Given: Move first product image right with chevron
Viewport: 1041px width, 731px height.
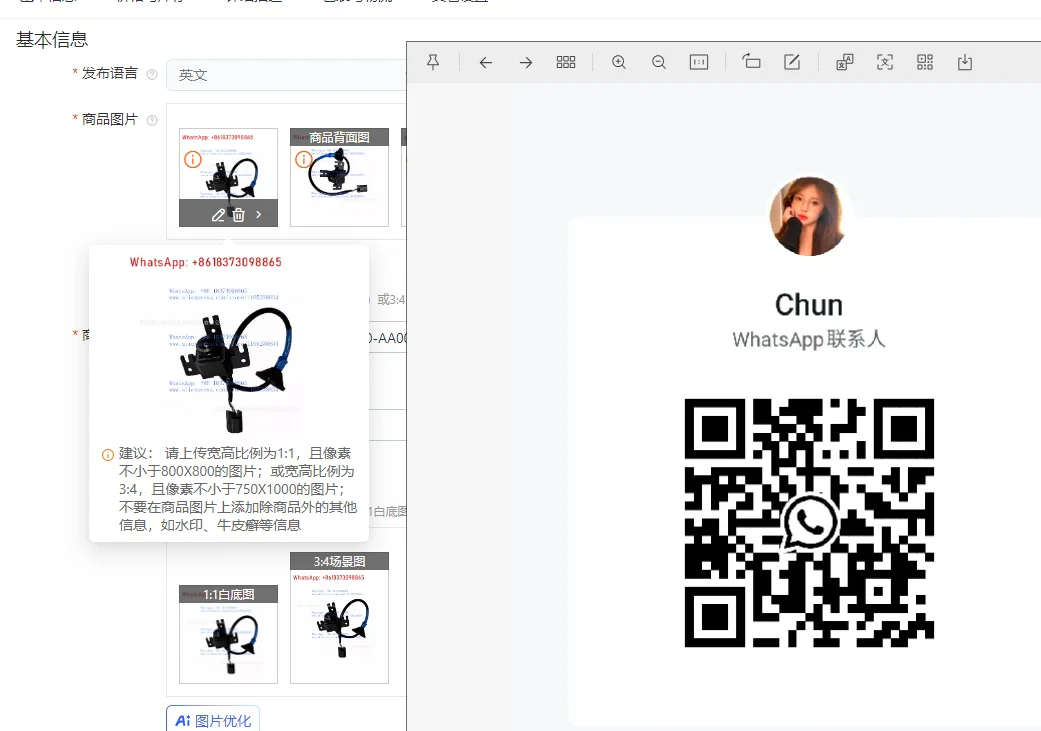Looking at the screenshot, I should coord(258,215).
